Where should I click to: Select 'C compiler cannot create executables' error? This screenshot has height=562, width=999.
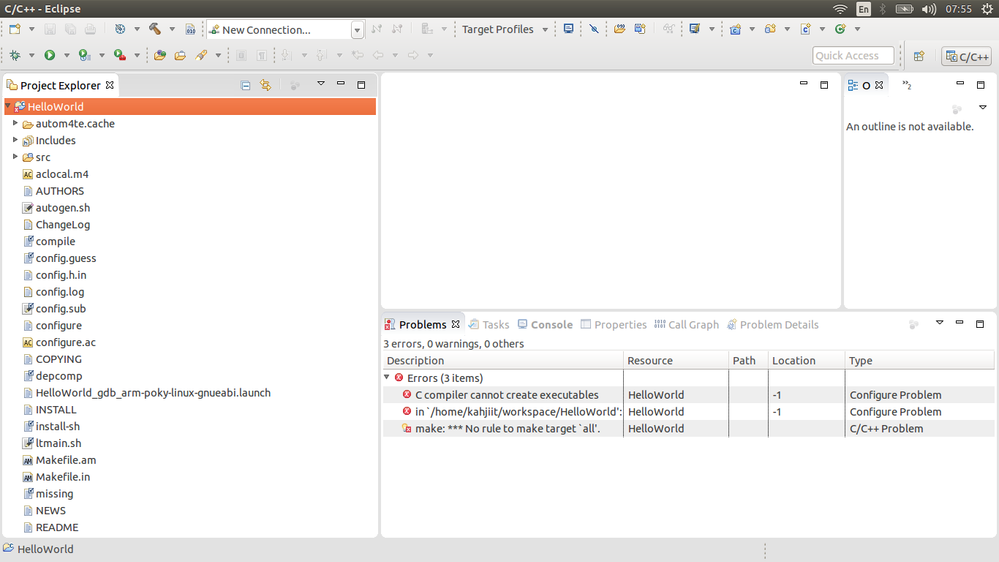(507, 394)
